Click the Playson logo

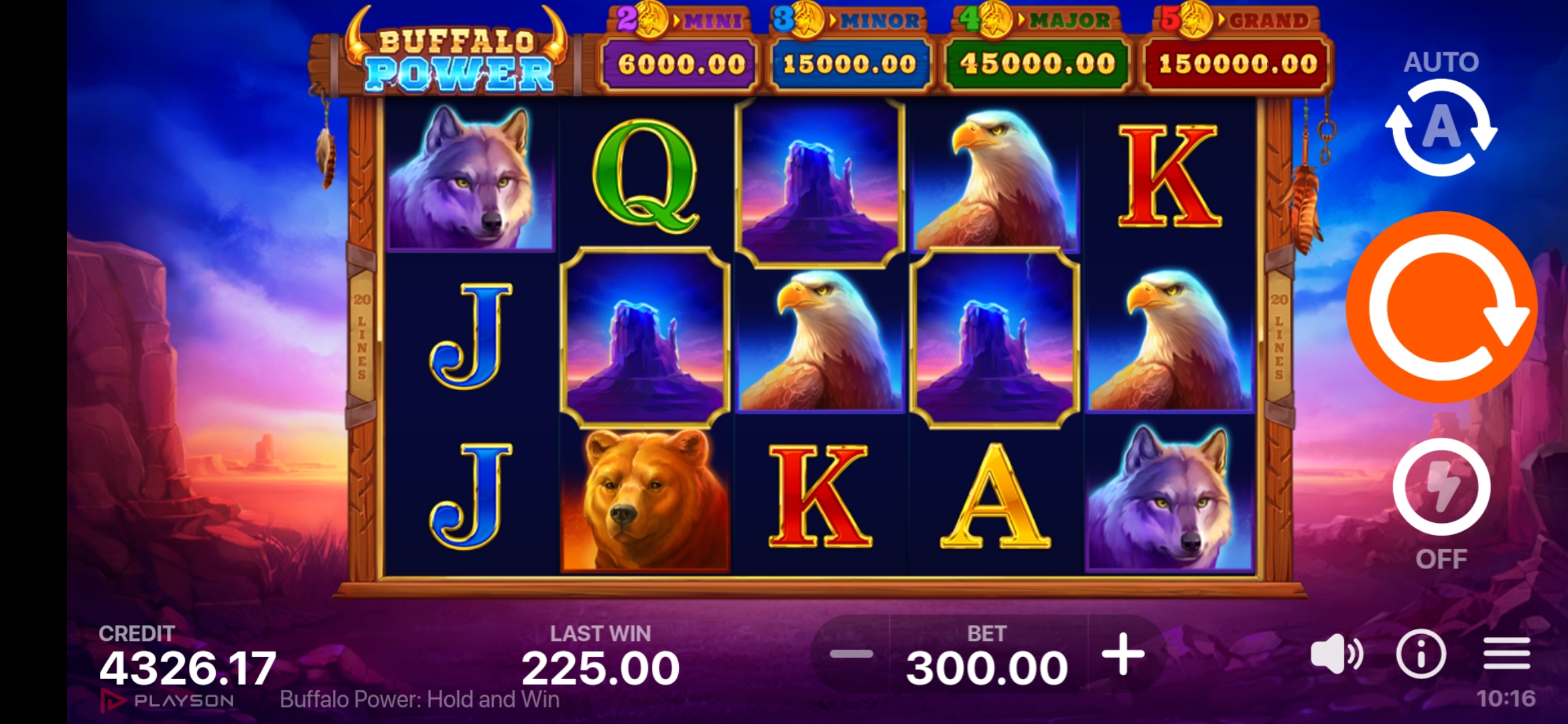pyautogui.click(x=168, y=701)
